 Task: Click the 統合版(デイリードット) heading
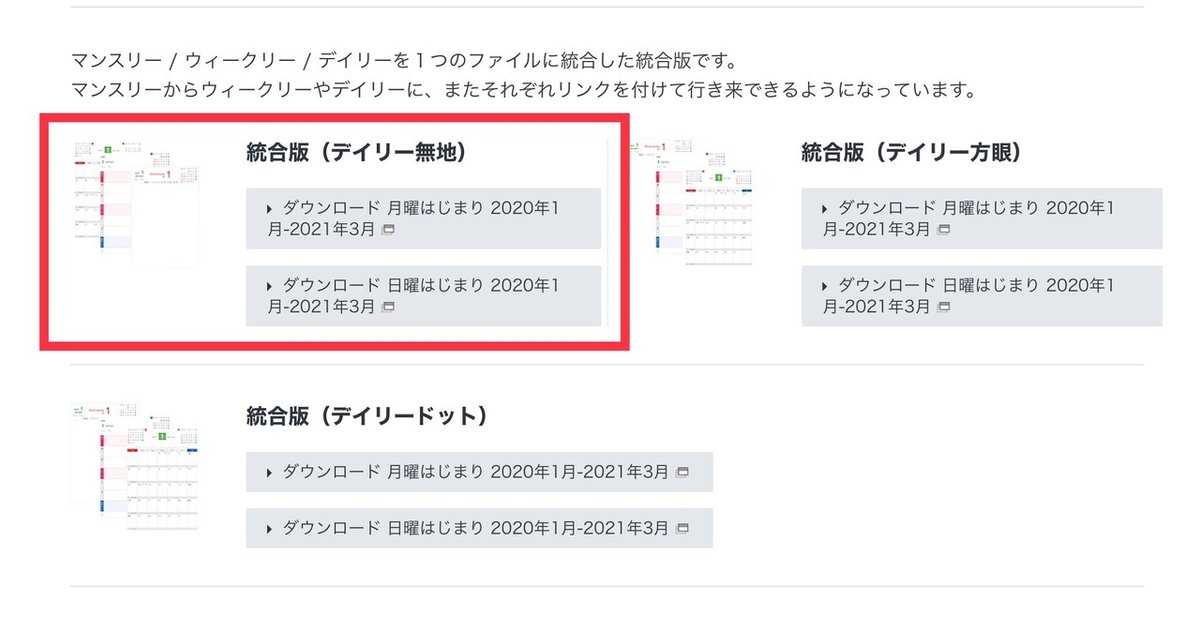(x=367, y=416)
